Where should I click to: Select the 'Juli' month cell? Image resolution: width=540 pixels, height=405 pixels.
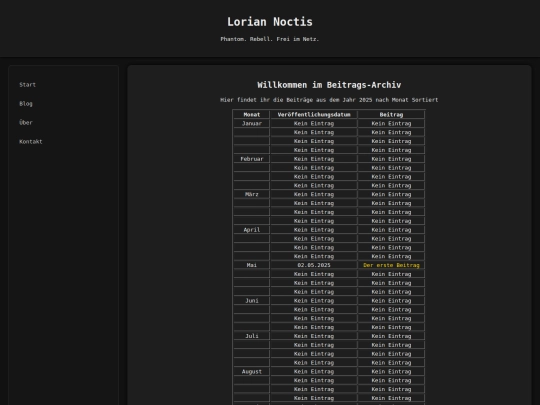point(252,336)
